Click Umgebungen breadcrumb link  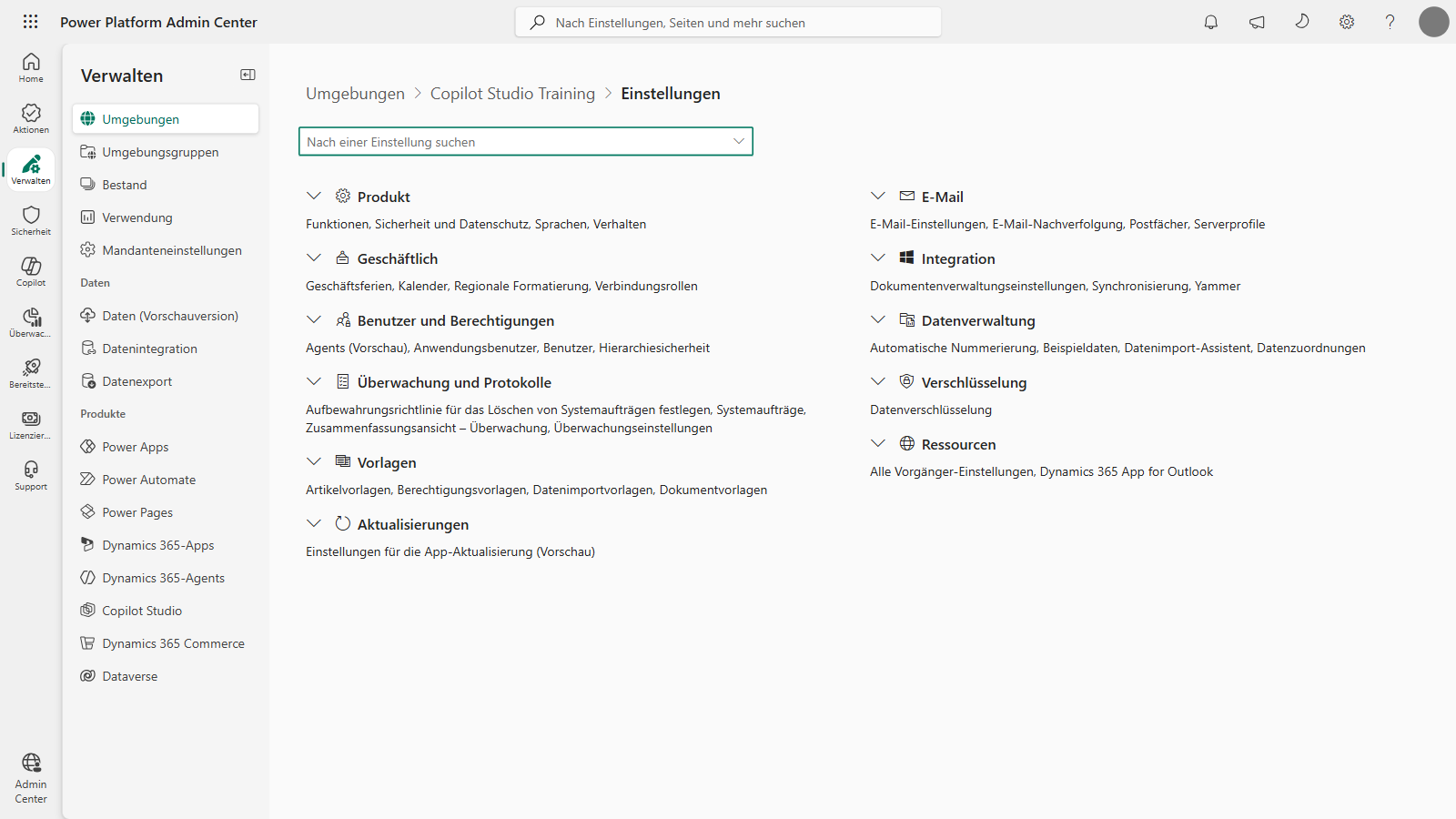pyautogui.click(x=355, y=94)
